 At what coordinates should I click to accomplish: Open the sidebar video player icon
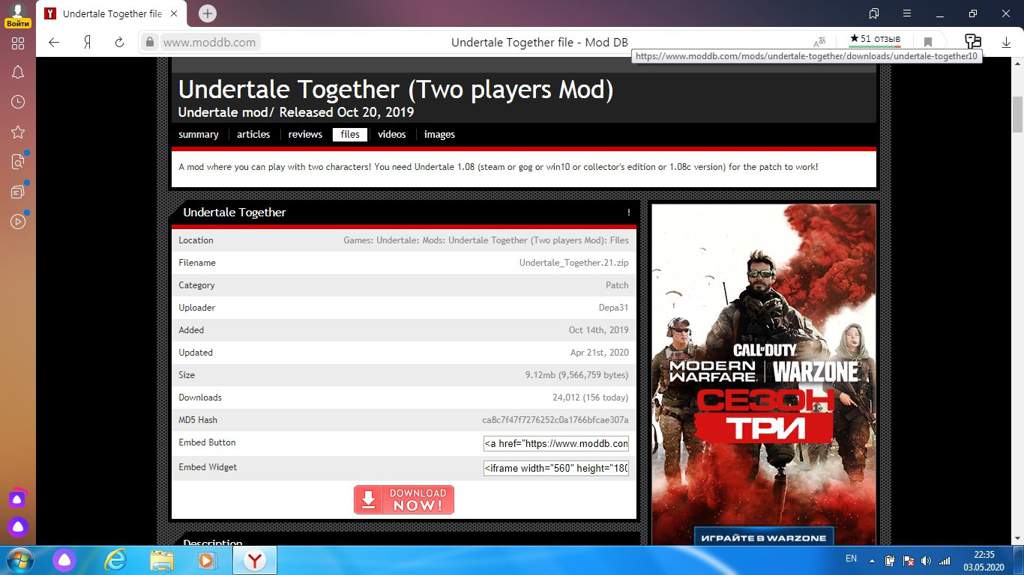(x=18, y=222)
